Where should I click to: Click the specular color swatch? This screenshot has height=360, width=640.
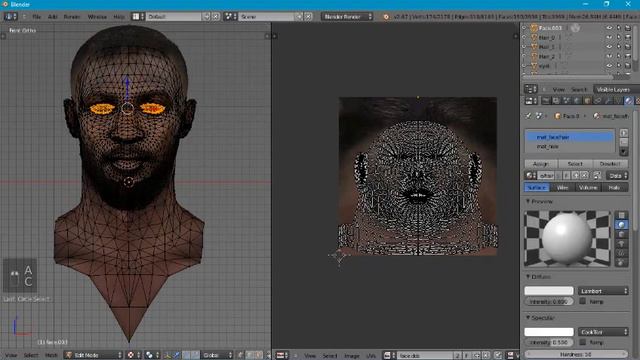point(549,331)
